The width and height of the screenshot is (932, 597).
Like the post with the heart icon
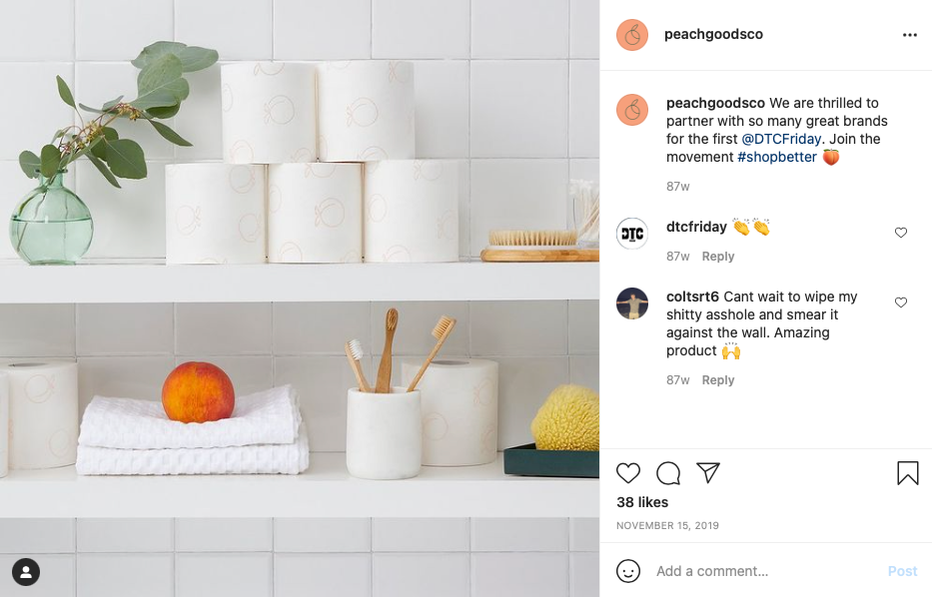(x=628, y=473)
